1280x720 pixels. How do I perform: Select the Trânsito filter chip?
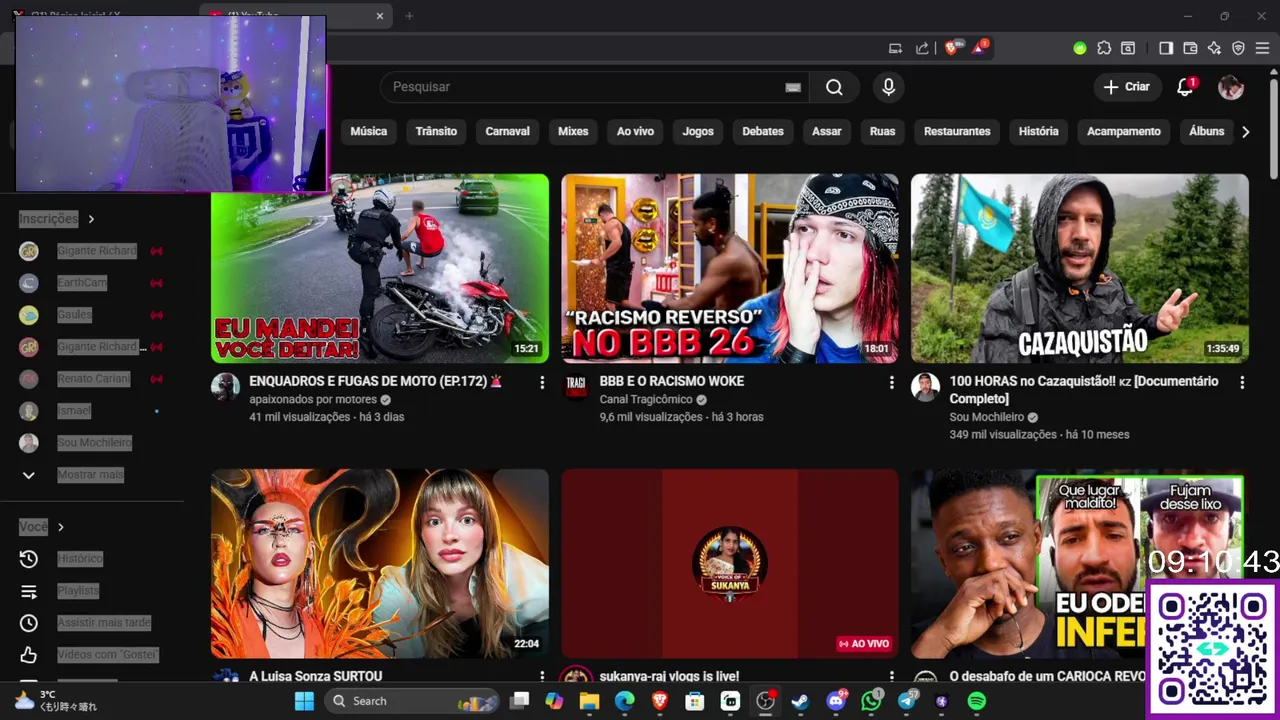click(x=436, y=131)
